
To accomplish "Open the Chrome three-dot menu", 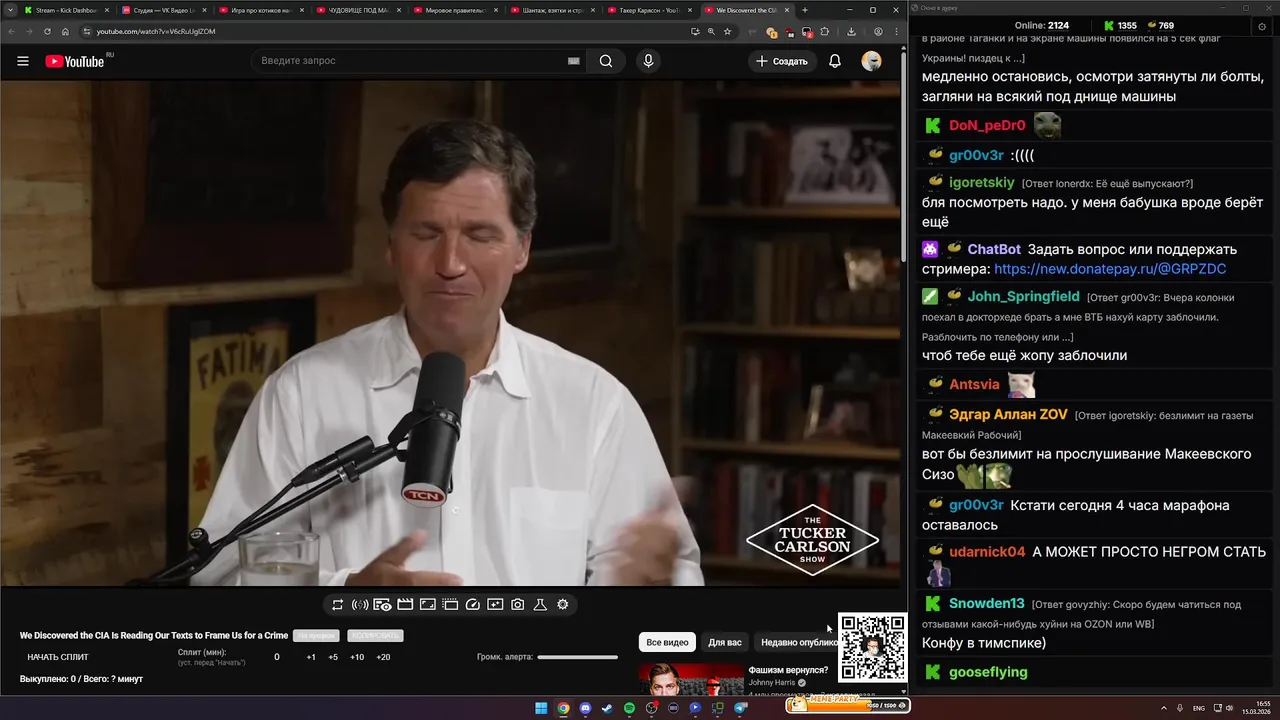I will click(895, 31).
